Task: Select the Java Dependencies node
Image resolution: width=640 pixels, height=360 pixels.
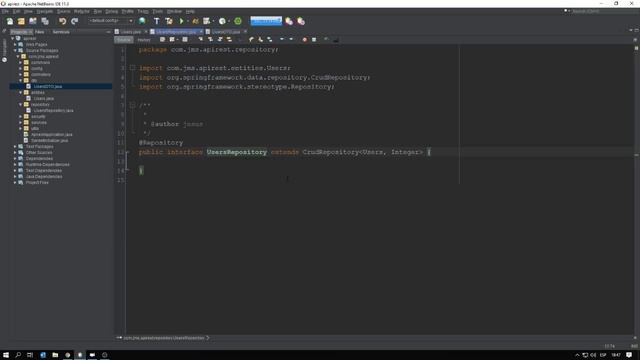Action: (x=44, y=176)
